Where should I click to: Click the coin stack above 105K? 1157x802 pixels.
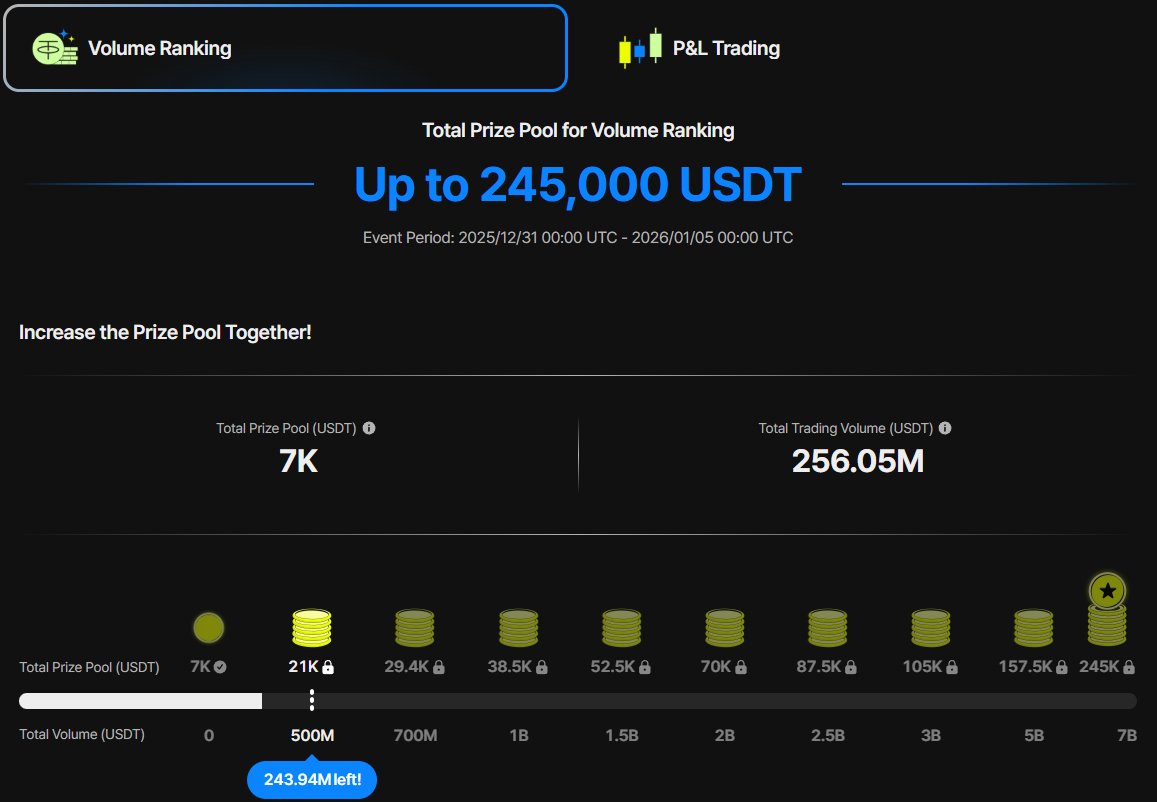tap(930, 628)
